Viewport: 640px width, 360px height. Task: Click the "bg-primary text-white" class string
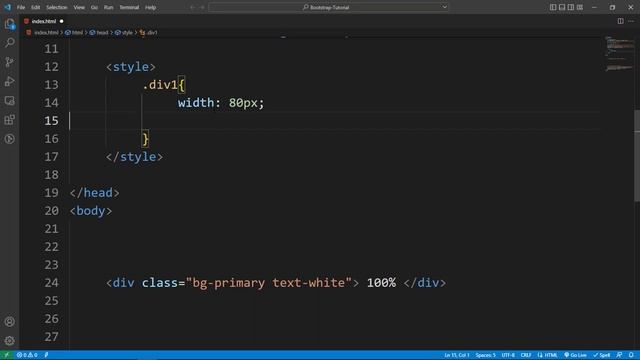[269, 283]
